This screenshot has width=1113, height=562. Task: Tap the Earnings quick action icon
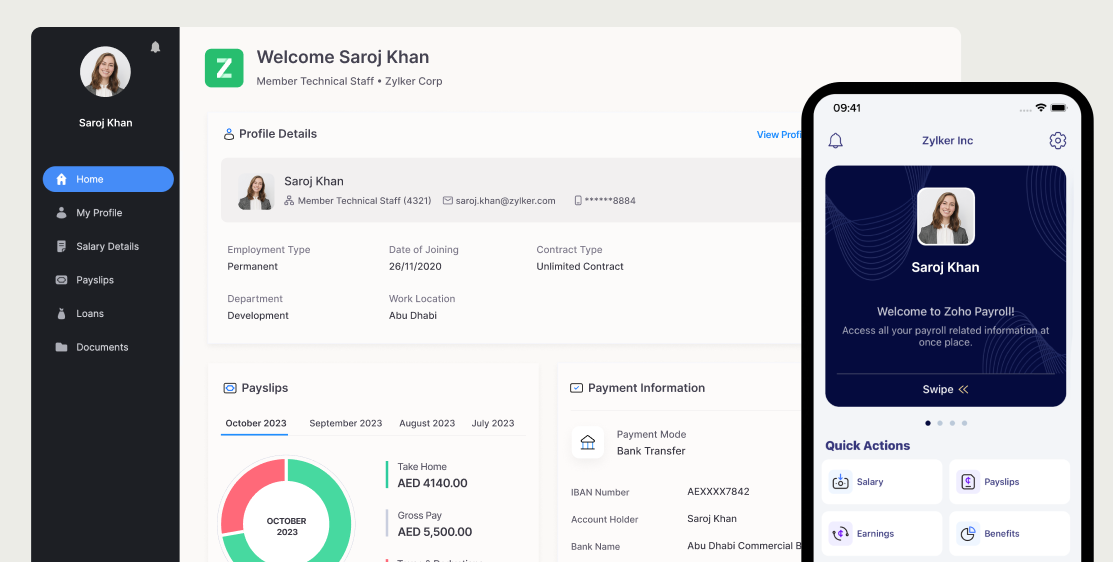click(840, 534)
